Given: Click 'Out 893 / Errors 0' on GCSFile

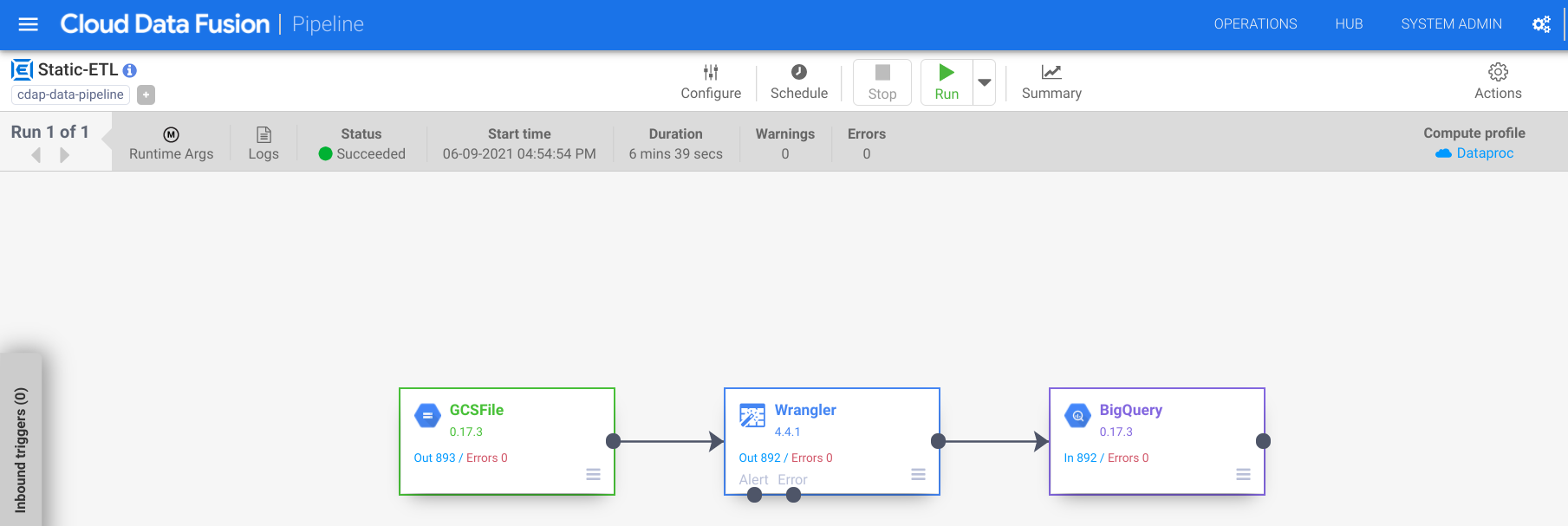Looking at the screenshot, I should (x=460, y=458).
